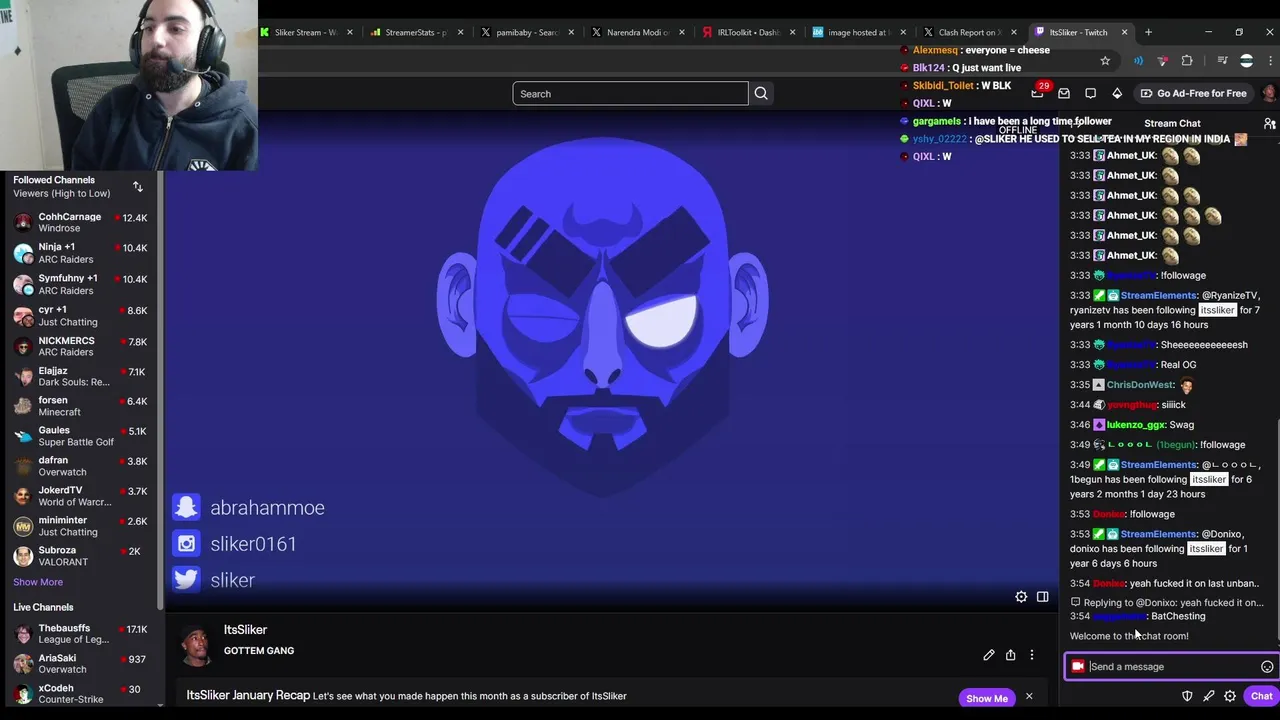Screen dimensions: 1280x720
Task: Open AriaSaki Overwatch live channel
Action: [80, 664]
